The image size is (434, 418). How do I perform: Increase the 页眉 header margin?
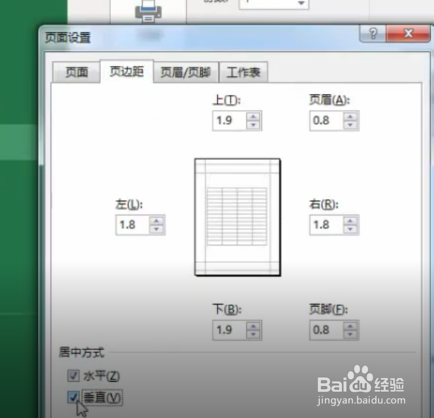tap(350, 116)
